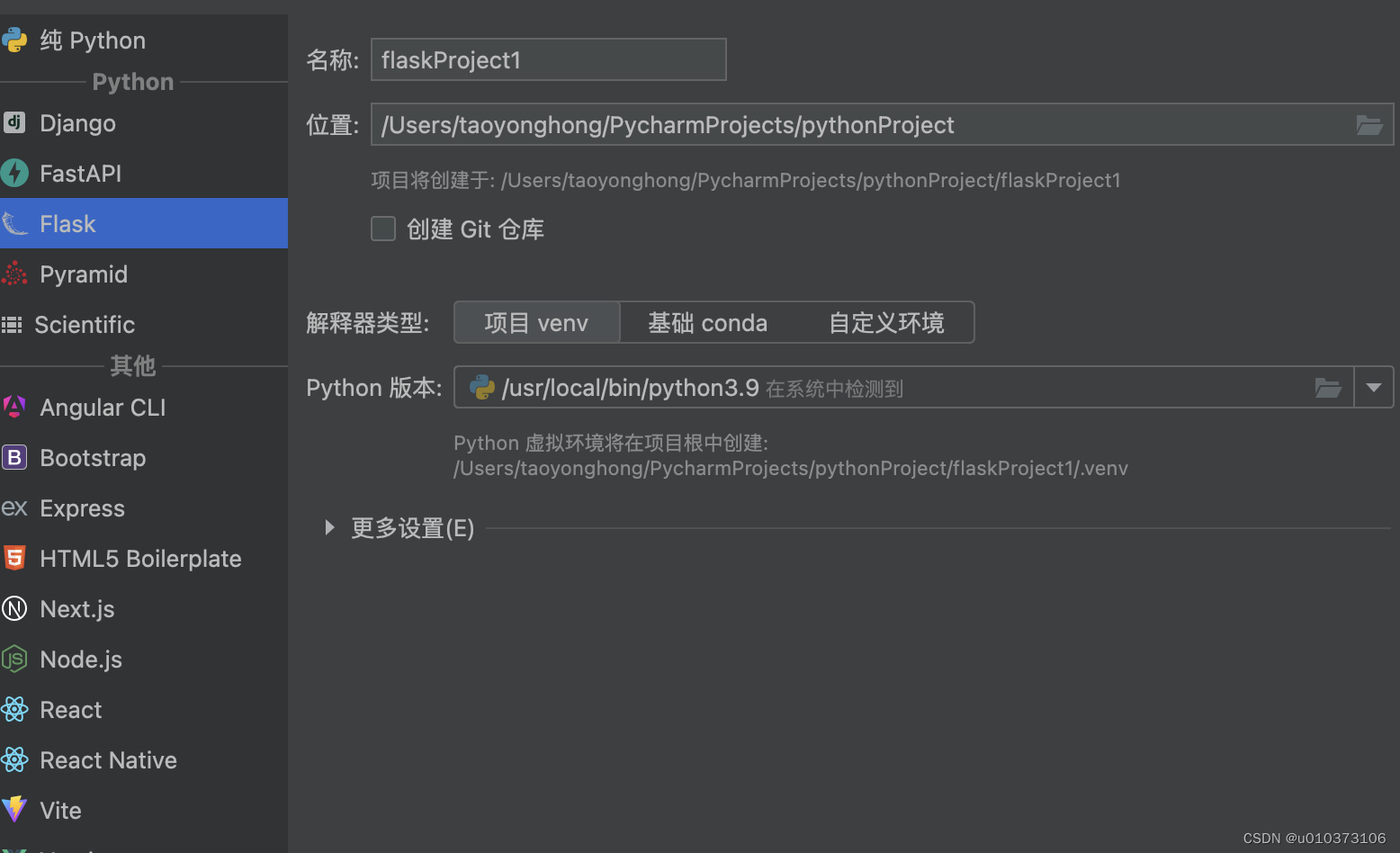
Task: Select Angular CLI project type
Action: (144, 407)
